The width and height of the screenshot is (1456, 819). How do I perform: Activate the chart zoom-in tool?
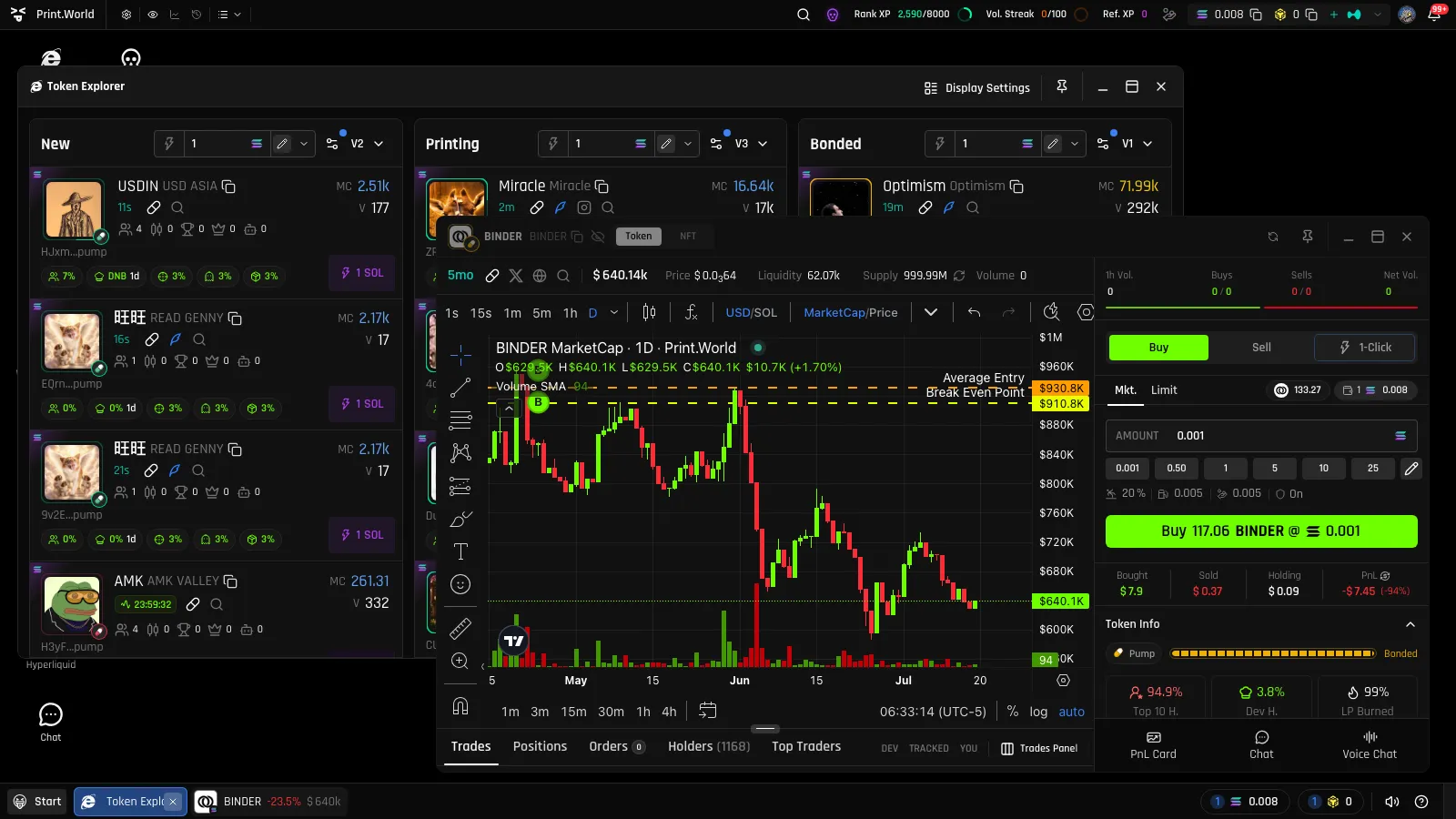pyautogui.click(x=460, y=661)
